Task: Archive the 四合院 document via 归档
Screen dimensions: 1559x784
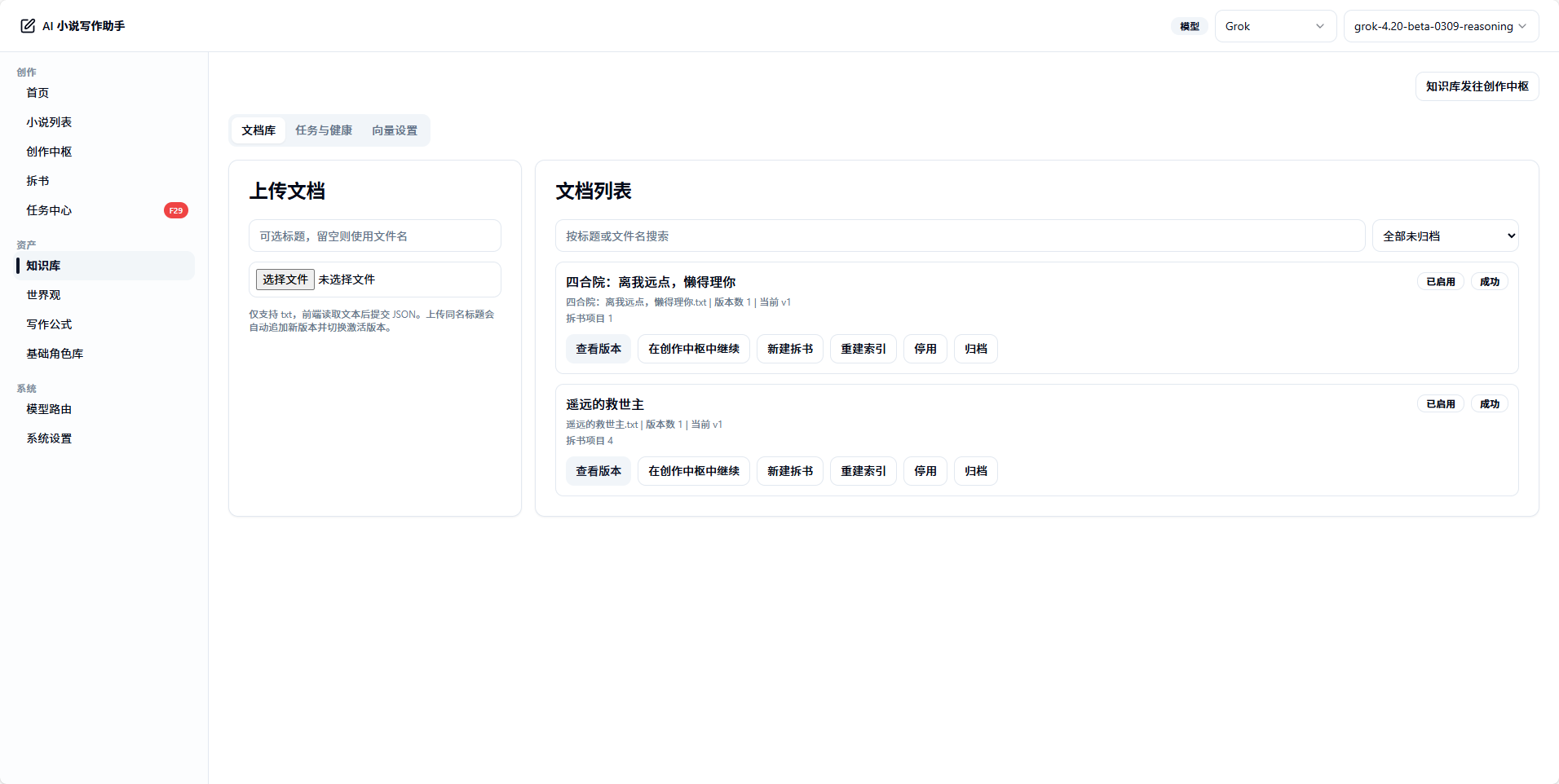Action: pos(975,348)
